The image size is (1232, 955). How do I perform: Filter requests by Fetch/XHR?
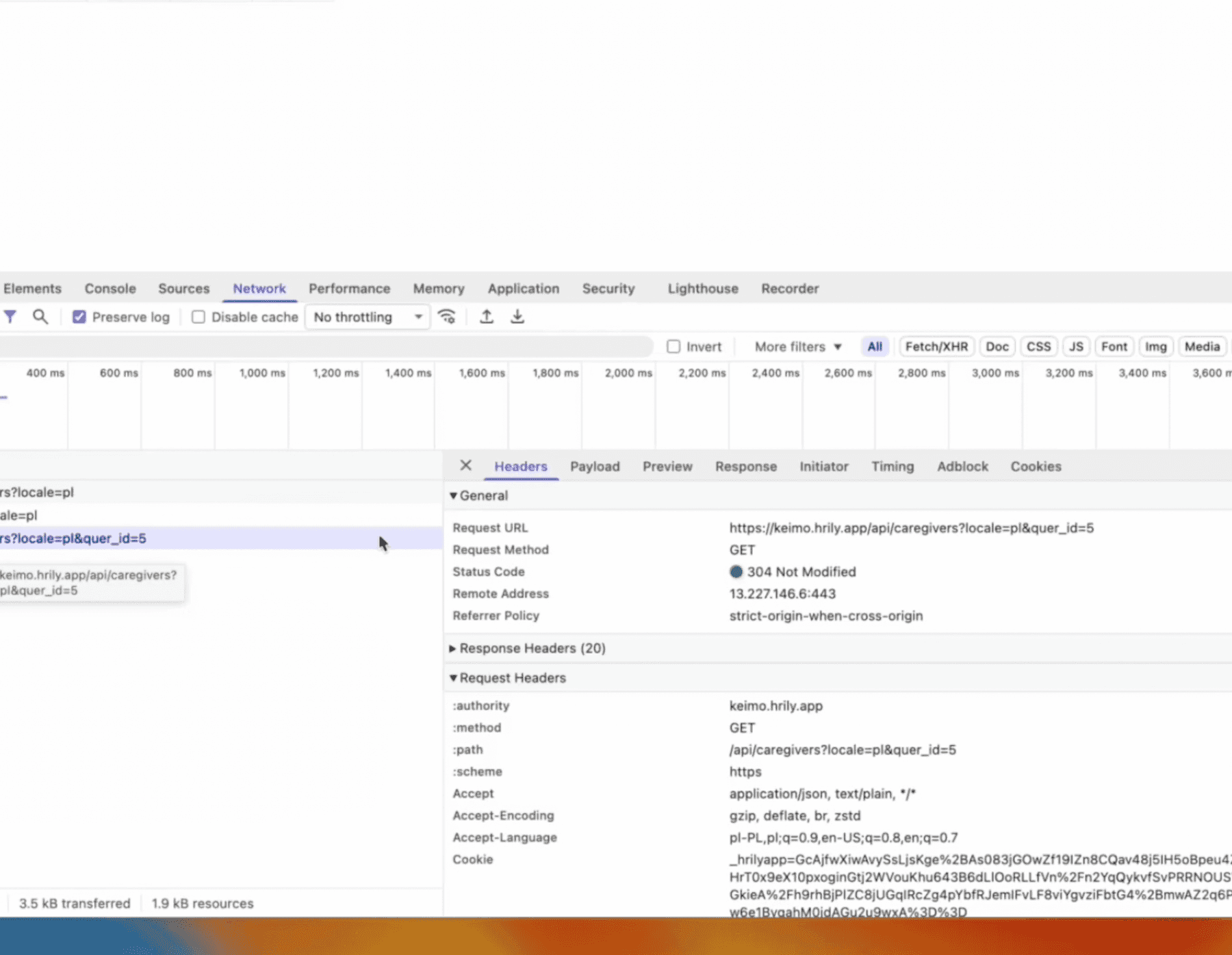pyautogui.click(x=936, y=347)
